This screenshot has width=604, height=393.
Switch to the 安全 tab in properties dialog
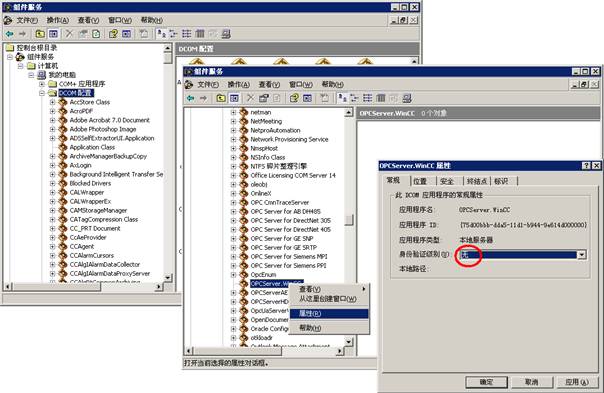447,181
